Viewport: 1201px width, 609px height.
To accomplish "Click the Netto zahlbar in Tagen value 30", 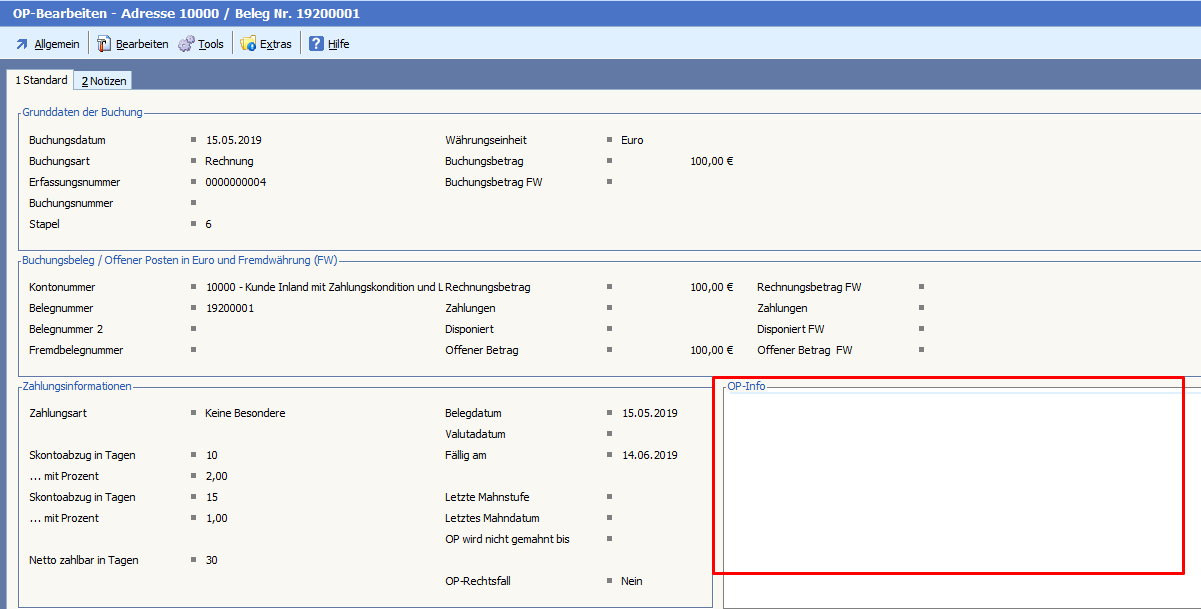I will point(211,560).
